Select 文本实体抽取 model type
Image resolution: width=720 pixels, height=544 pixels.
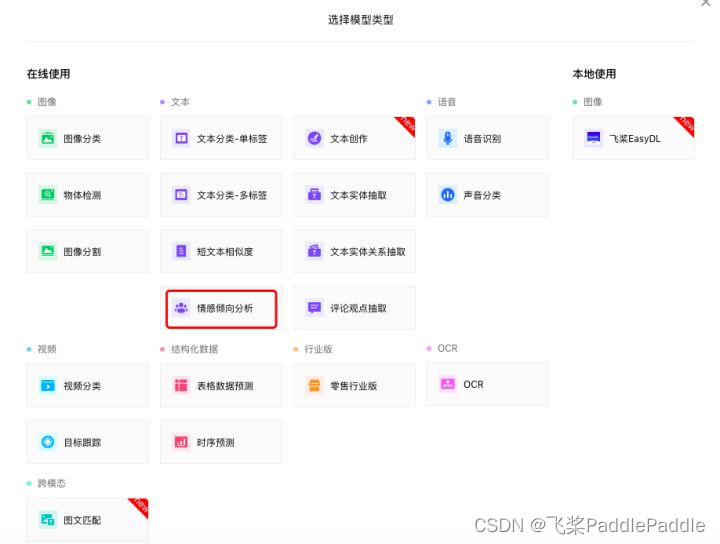point(354,195)
